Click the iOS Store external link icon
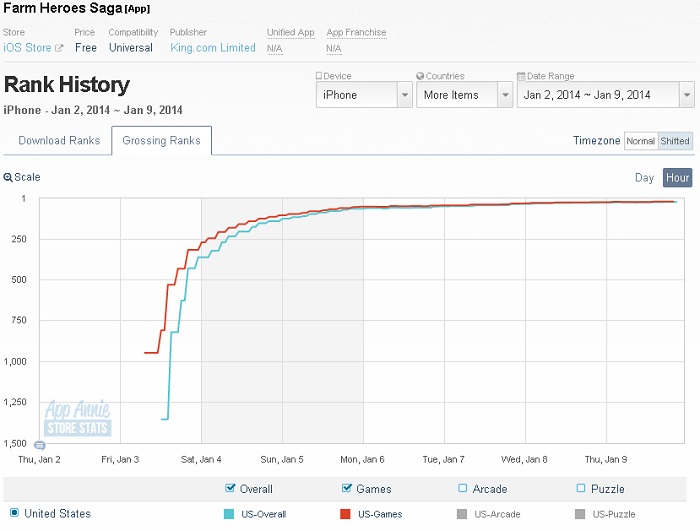The height and width of the screenshot is (531, 700). coord(59,48)
